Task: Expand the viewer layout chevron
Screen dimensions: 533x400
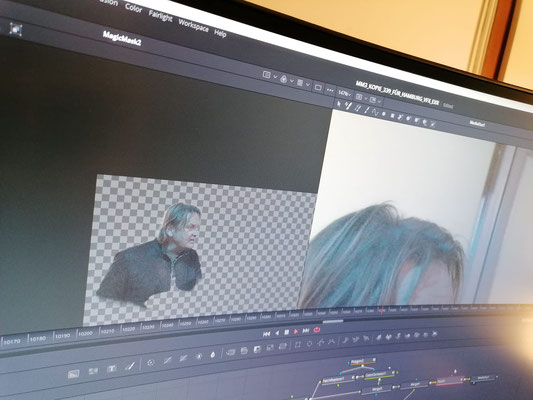Action: pyautogui.click(x=275, y=76)
